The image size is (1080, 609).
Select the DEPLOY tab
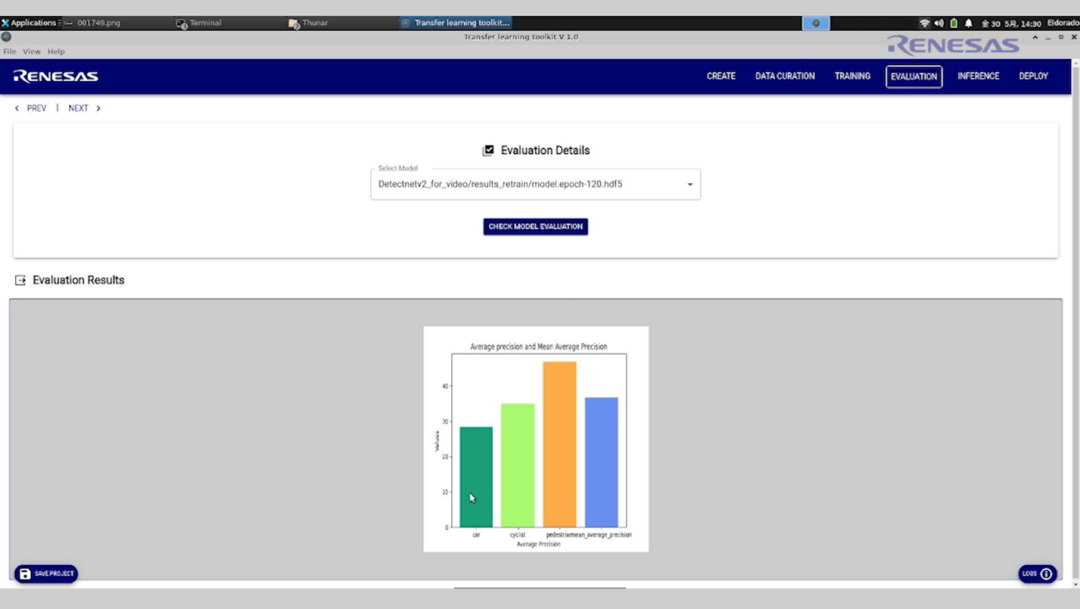(1033, 76)
